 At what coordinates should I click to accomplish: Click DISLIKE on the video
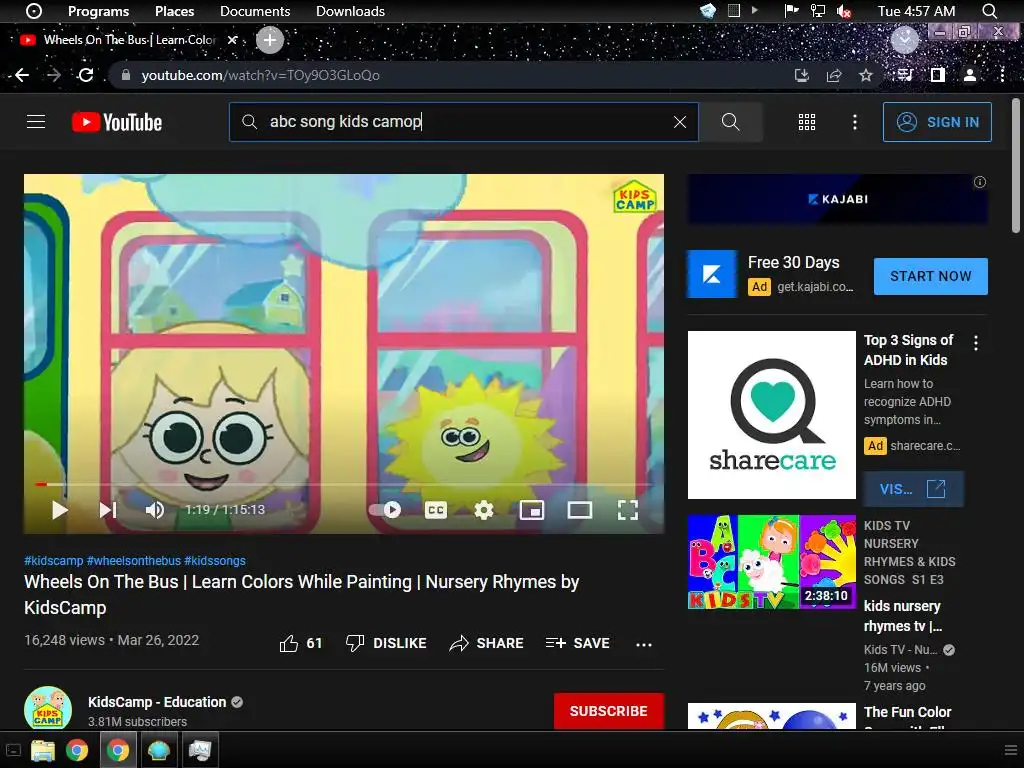click(386, 643)
